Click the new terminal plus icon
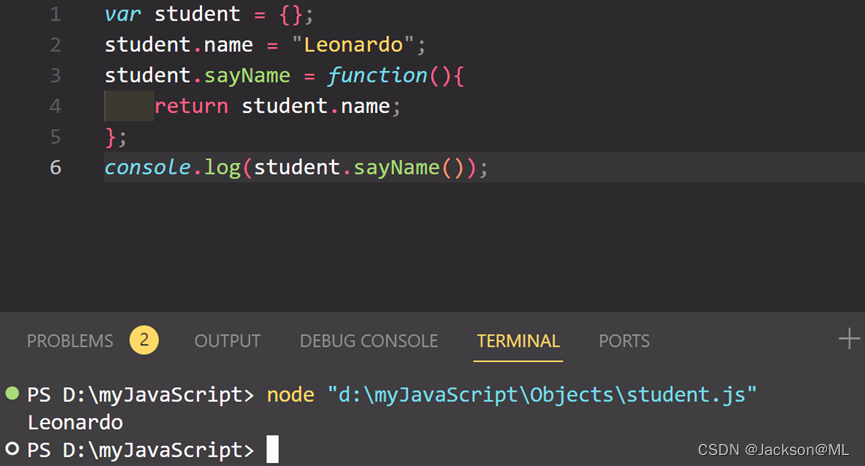Image resolution: width=865 pixels, height=466 pixels. [x=849, y=340]
